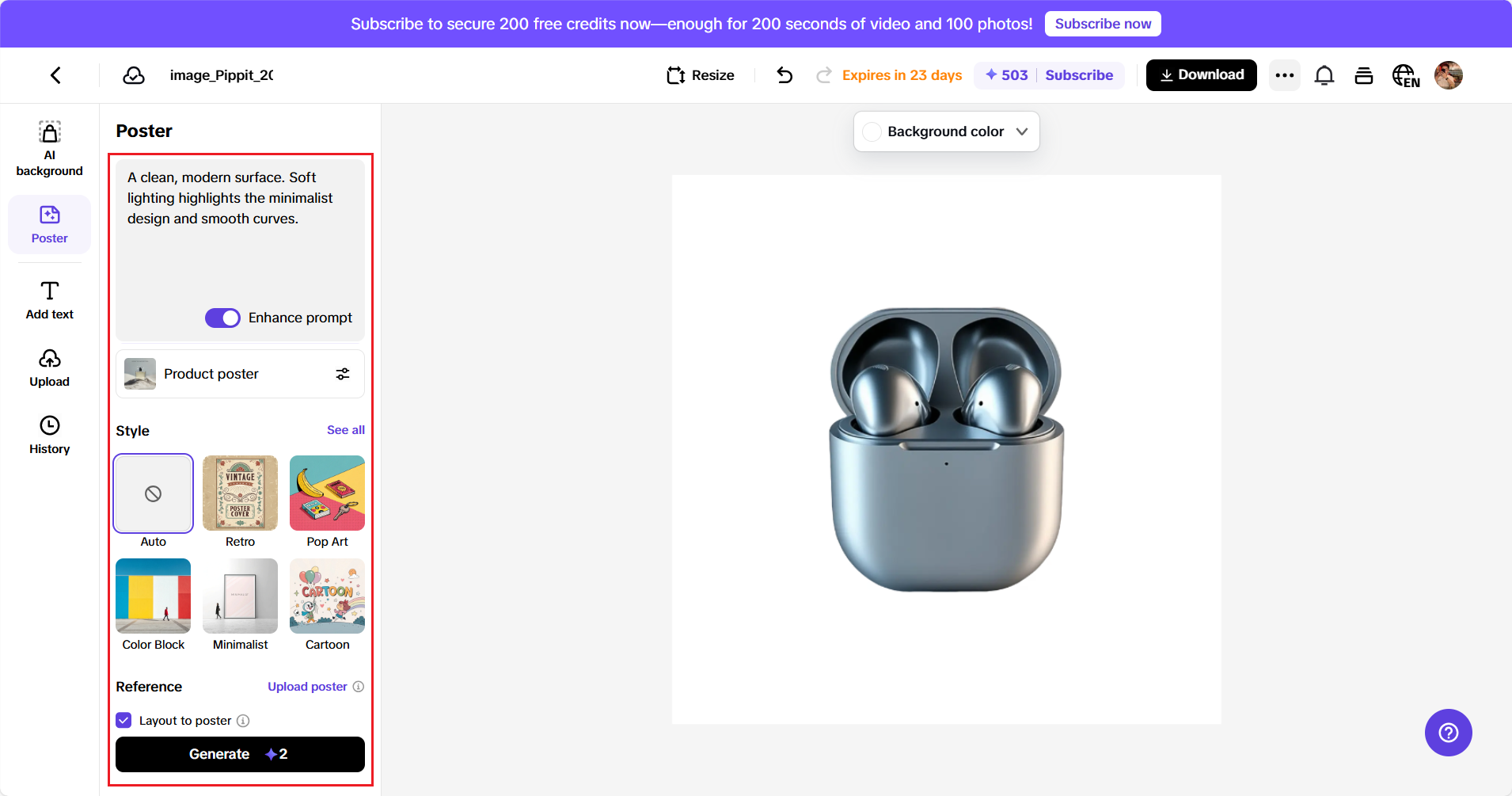The height and width of the screenshot is (796, 1512).
Task: Open the user profile avatar
Action: (1449, 75)
